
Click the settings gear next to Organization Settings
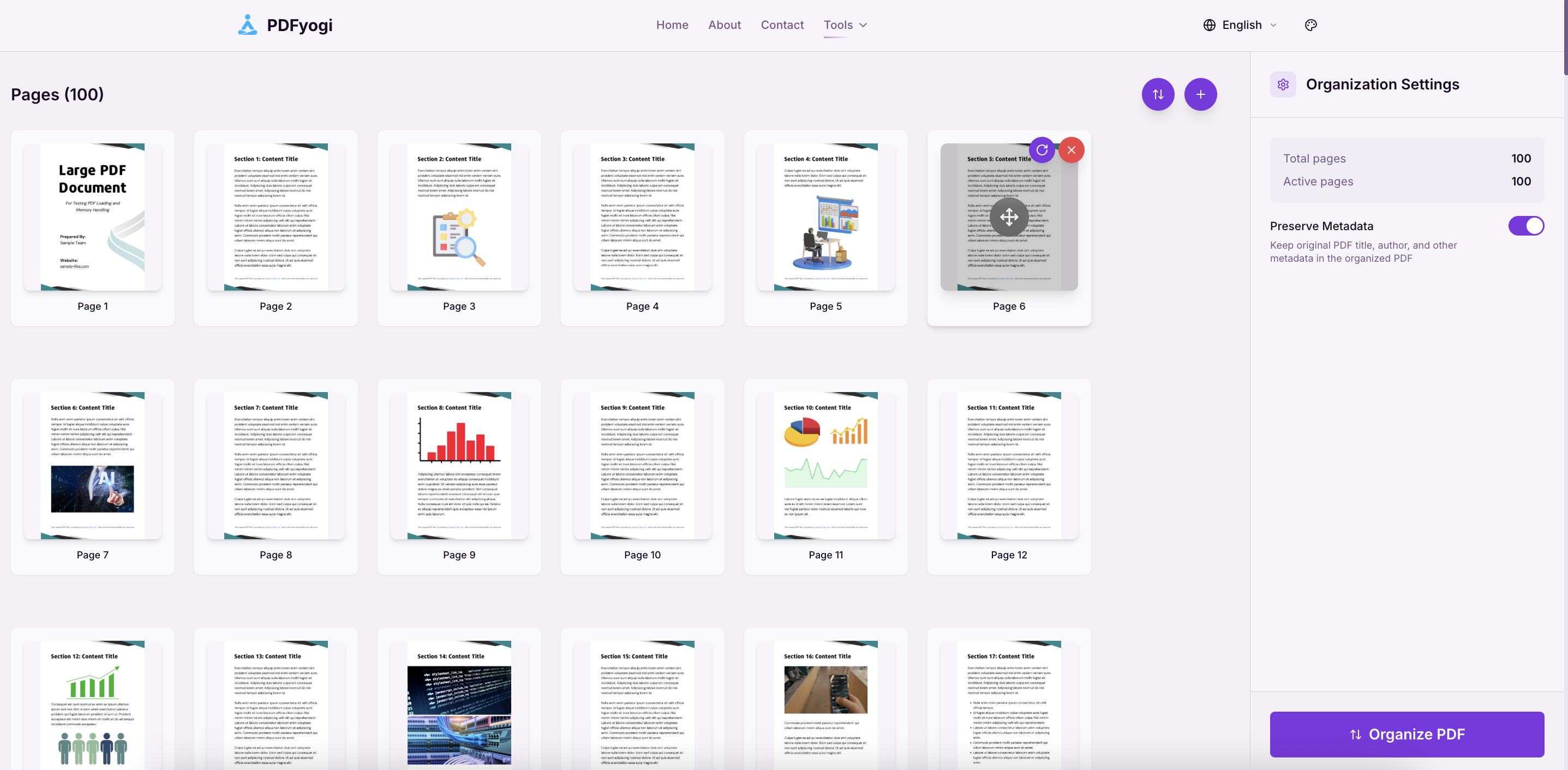pos(1283,84)
